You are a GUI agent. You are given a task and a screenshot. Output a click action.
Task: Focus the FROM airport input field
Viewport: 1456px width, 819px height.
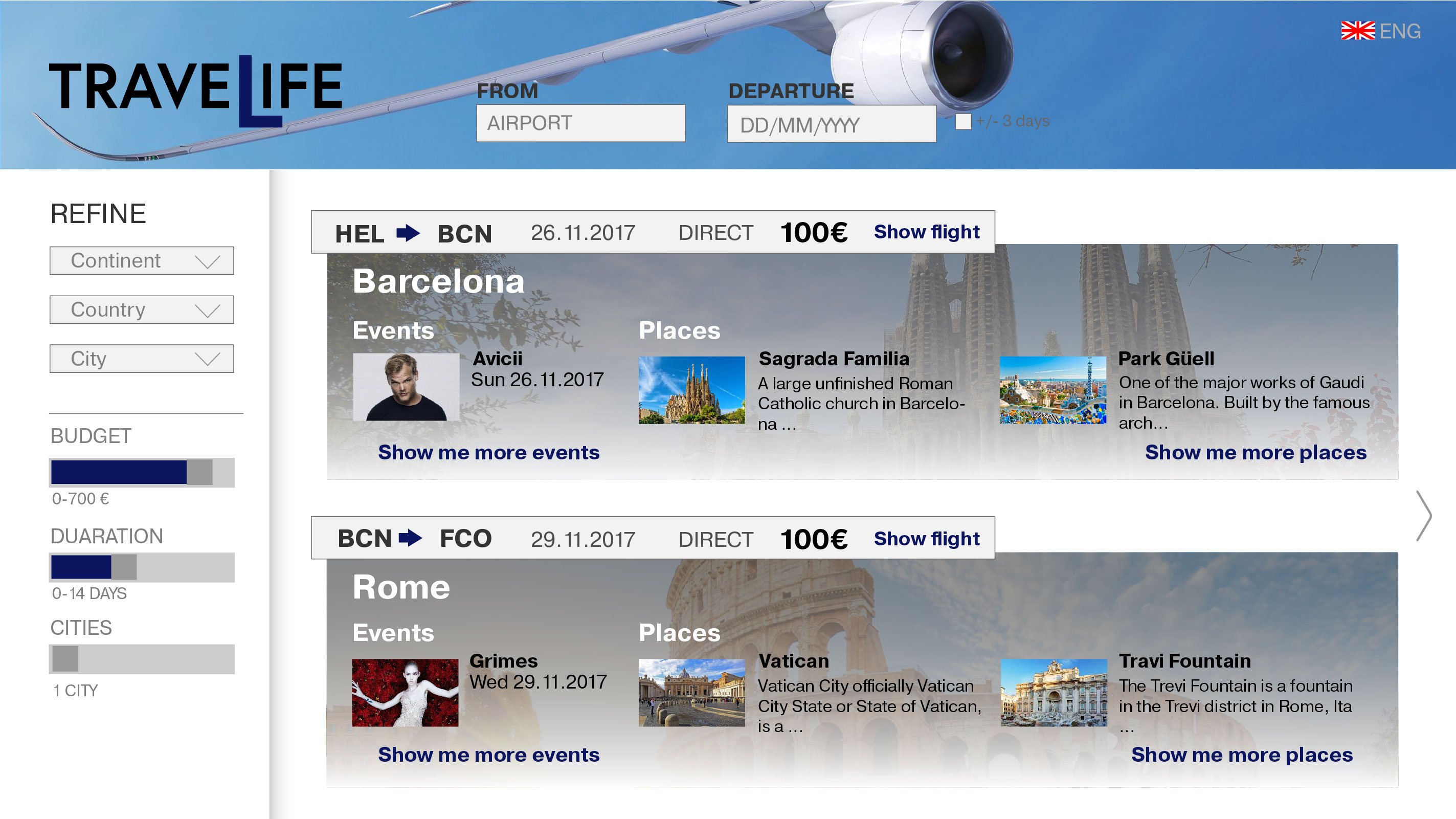(580, 123)
